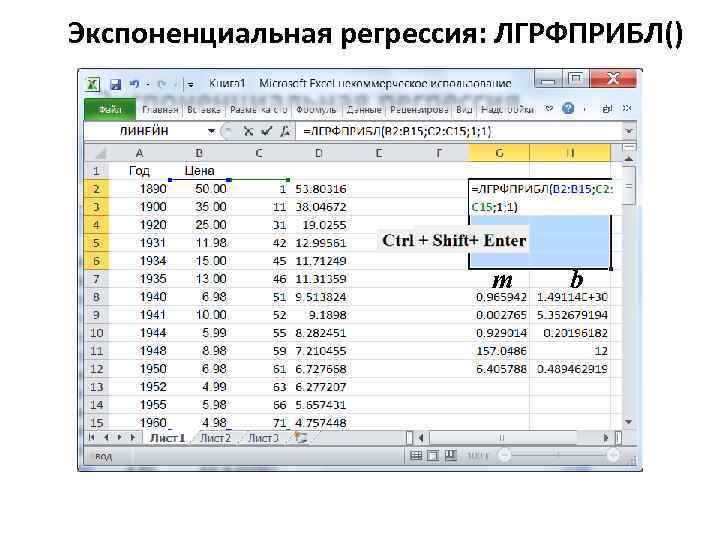Select cell with year 1948
This screenshot has width=720, height=540.
(x=140, y=351)
